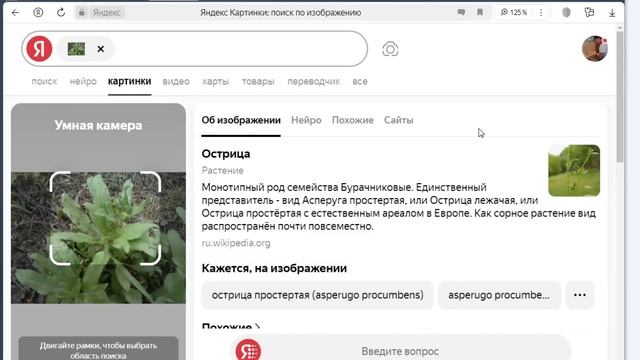This screenshot has width=640, height=360.
Task: Go back with the browser back arrow
Action: click(x=16, y=13)
